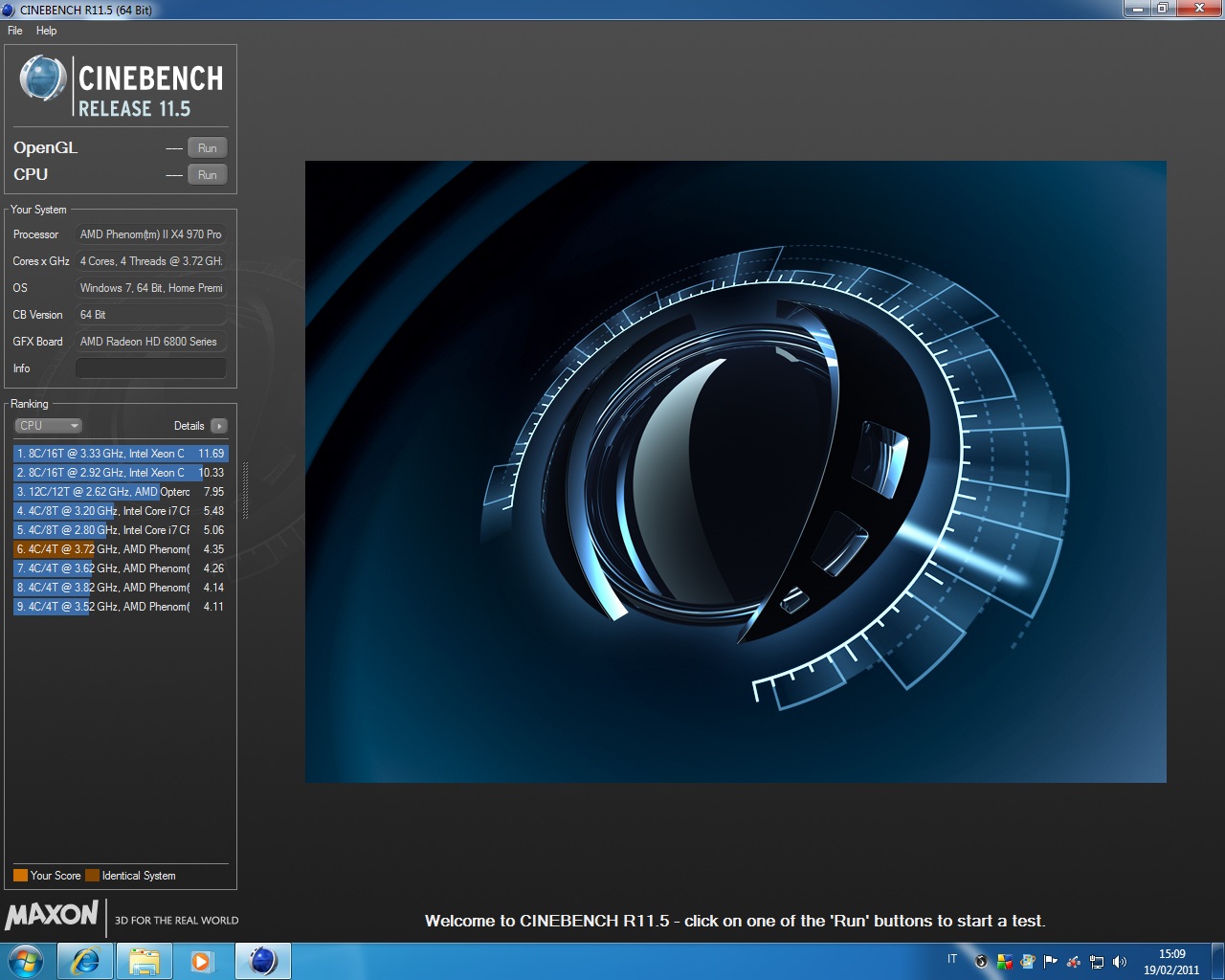
Task: Select ranking row 8C/16T @ 3.33 GHz Intel Xeon
Action: (121, 454)
